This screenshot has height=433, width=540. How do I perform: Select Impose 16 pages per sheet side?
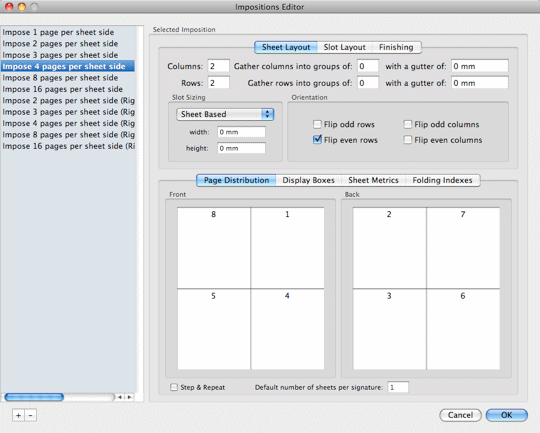coord(68,89)
